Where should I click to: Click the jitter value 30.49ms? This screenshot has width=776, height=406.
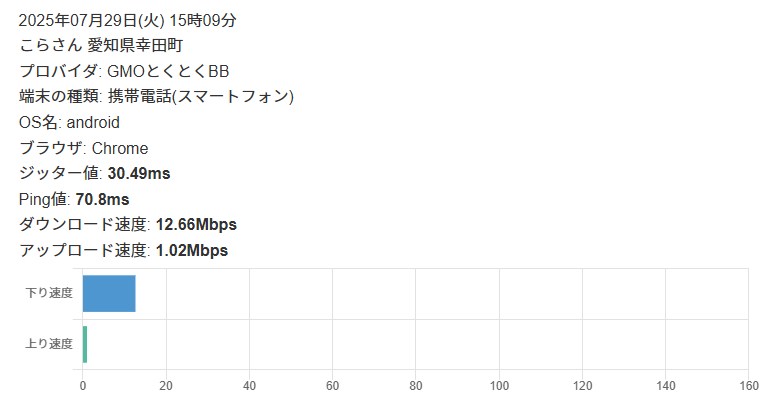[139, 174]
